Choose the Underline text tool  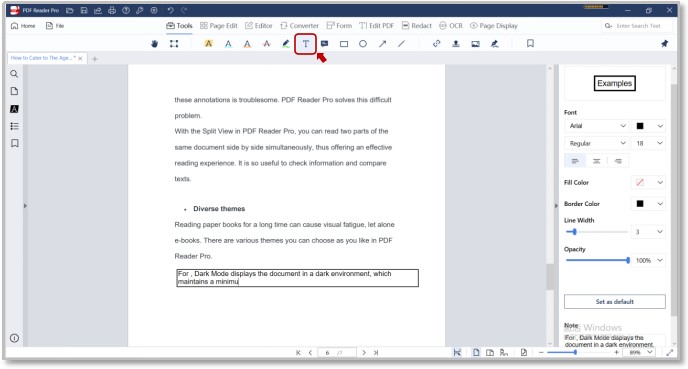coord(228,44)
